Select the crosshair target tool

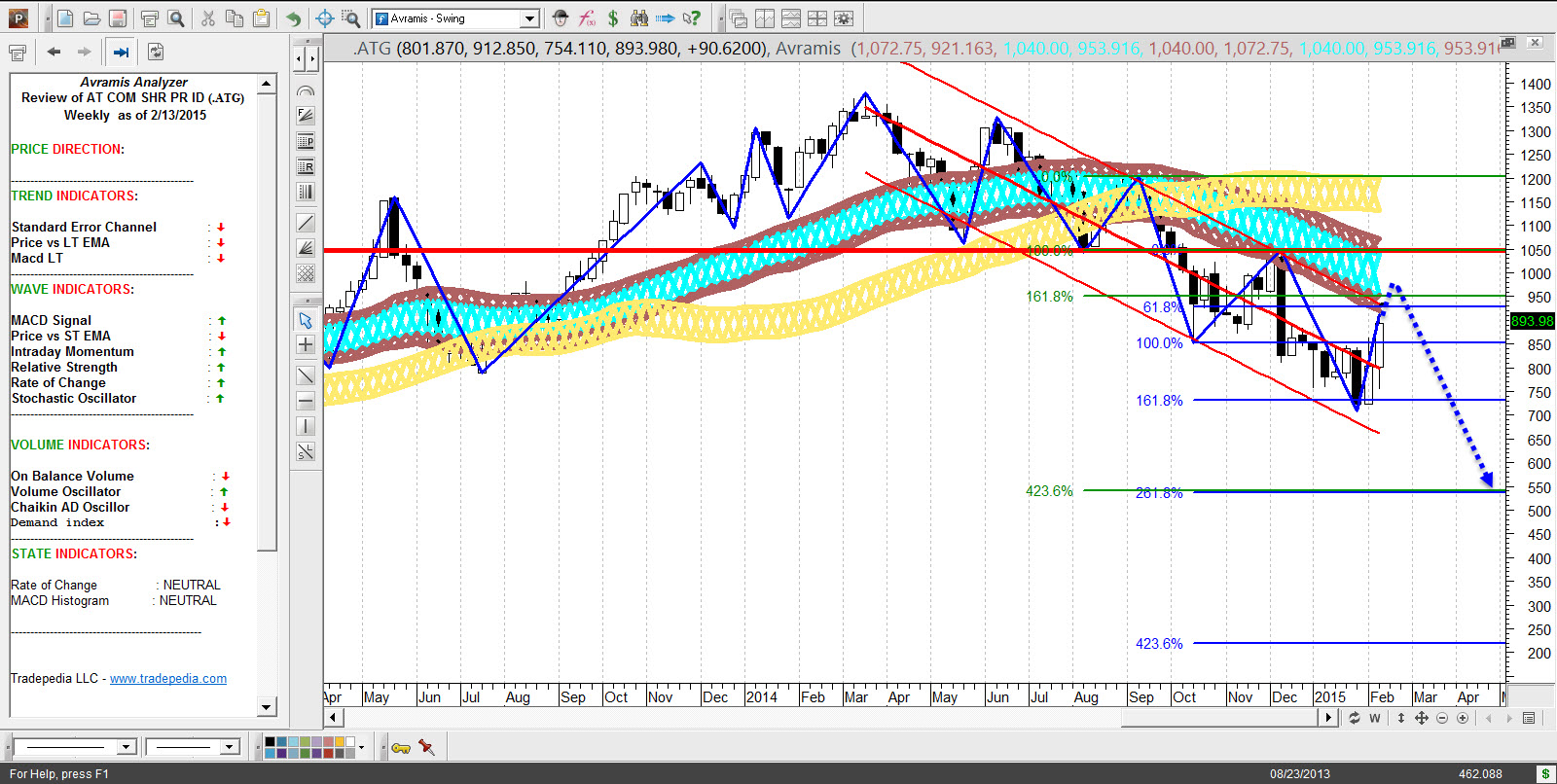[325, 18]
